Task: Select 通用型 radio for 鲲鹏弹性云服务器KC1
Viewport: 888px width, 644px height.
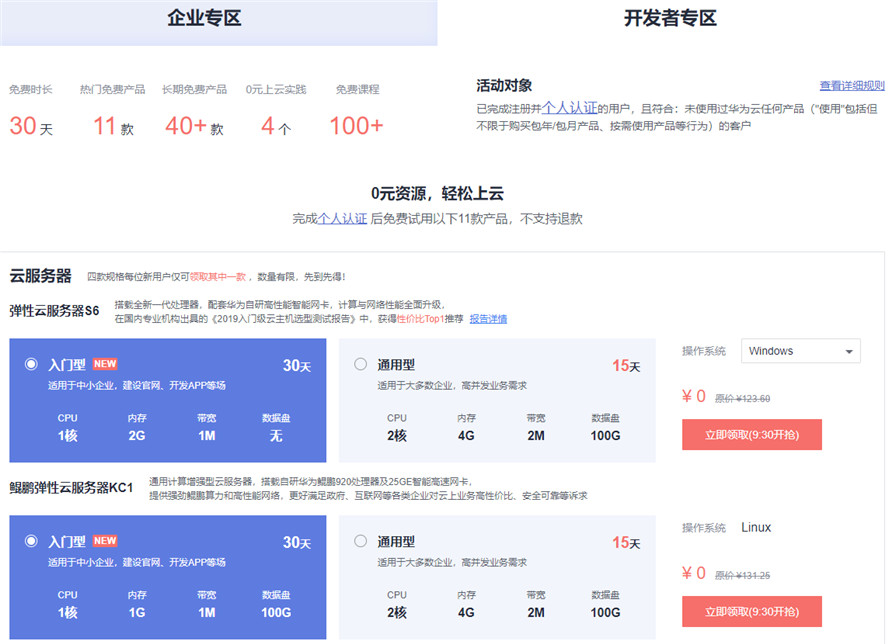Action: tap(360, 541)
